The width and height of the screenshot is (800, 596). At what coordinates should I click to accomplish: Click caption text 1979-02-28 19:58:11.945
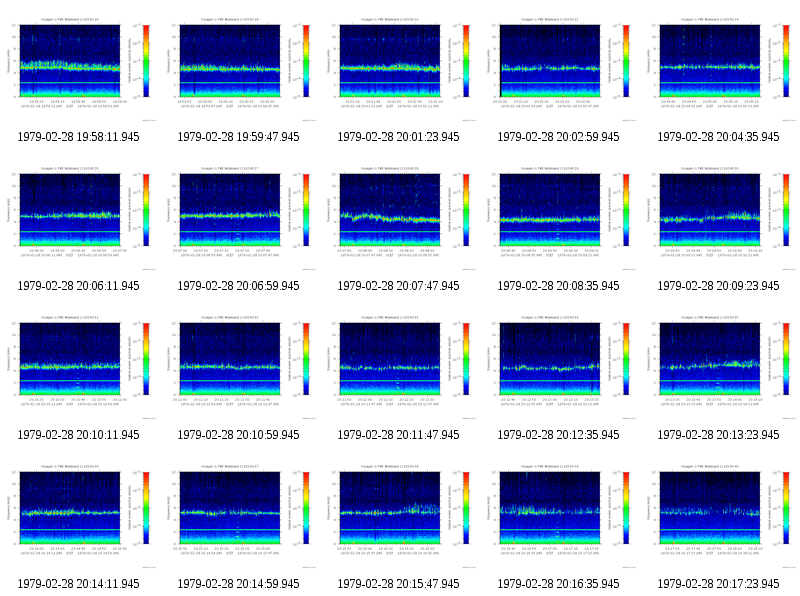[x=78, y=137]
